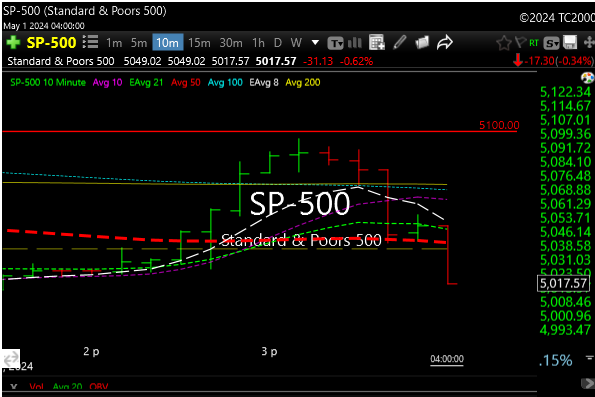Screen dimensions: 595x397
Task: Click the flag symbol icon
Action: tap(520, 42)
